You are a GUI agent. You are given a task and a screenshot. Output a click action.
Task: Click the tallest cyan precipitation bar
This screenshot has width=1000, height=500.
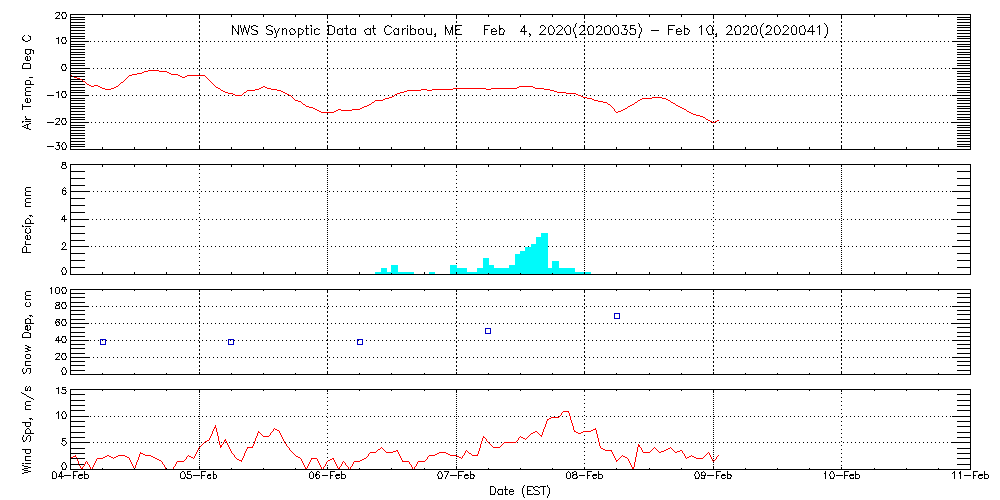[x=544, y=252]
